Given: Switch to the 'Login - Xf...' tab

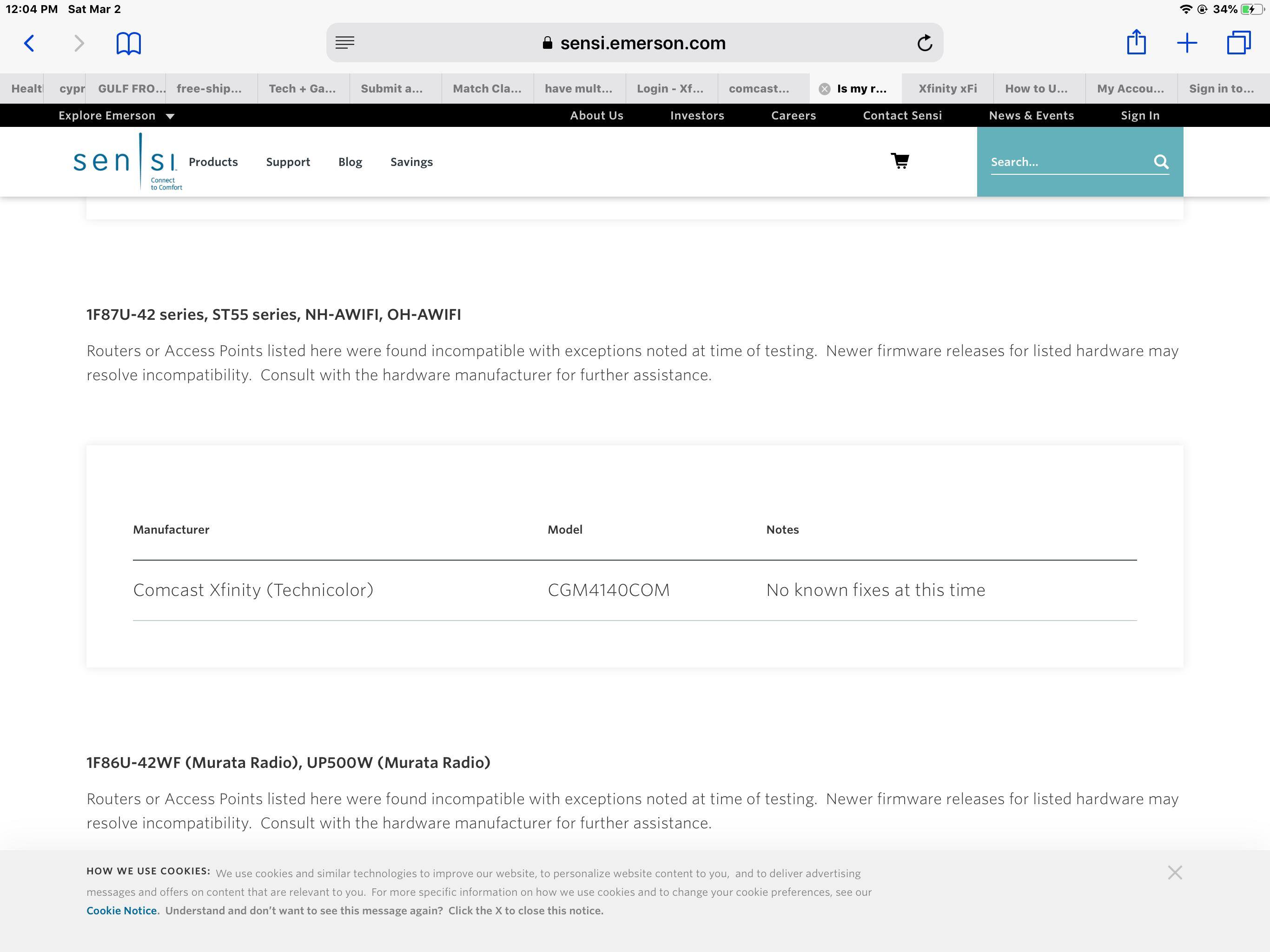Looking at the screenshot, I should point(669,88).
